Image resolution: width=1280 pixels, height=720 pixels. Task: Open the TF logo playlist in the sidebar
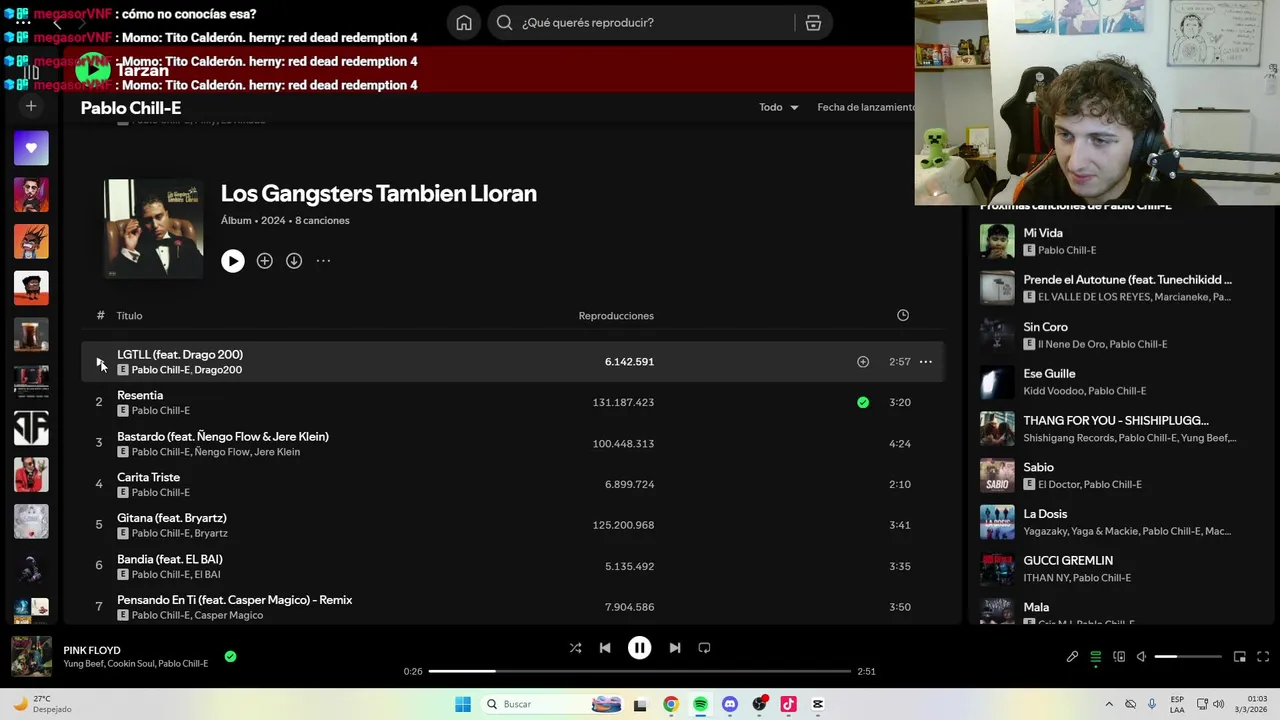point(31,428)
